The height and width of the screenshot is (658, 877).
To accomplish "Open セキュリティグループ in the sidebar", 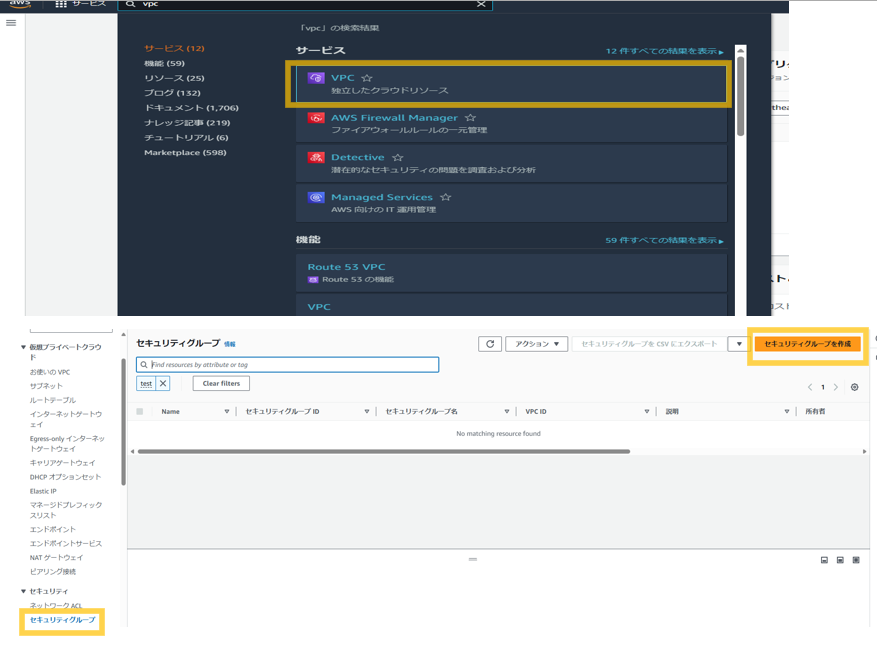I will [63, 620].
